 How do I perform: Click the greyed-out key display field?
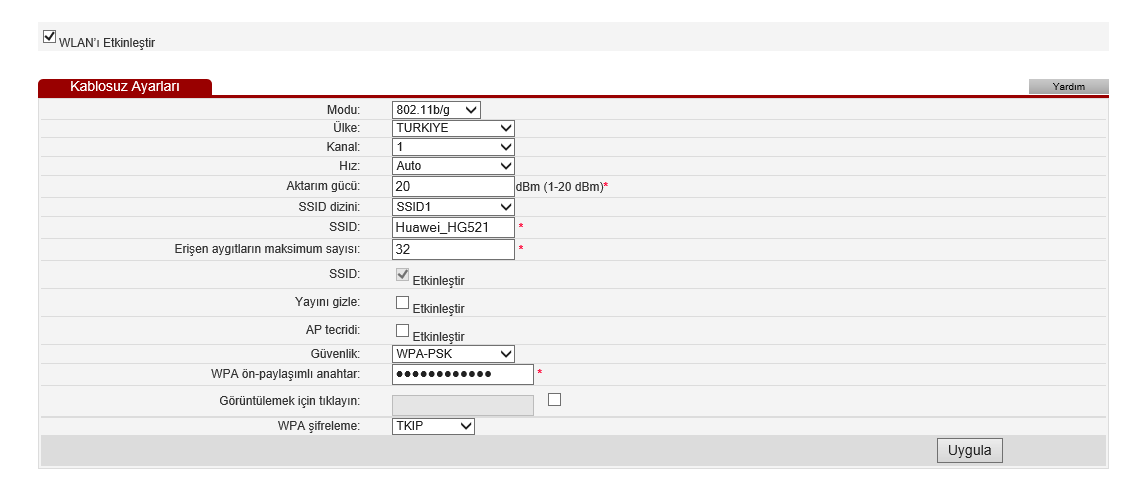(462, 405)
